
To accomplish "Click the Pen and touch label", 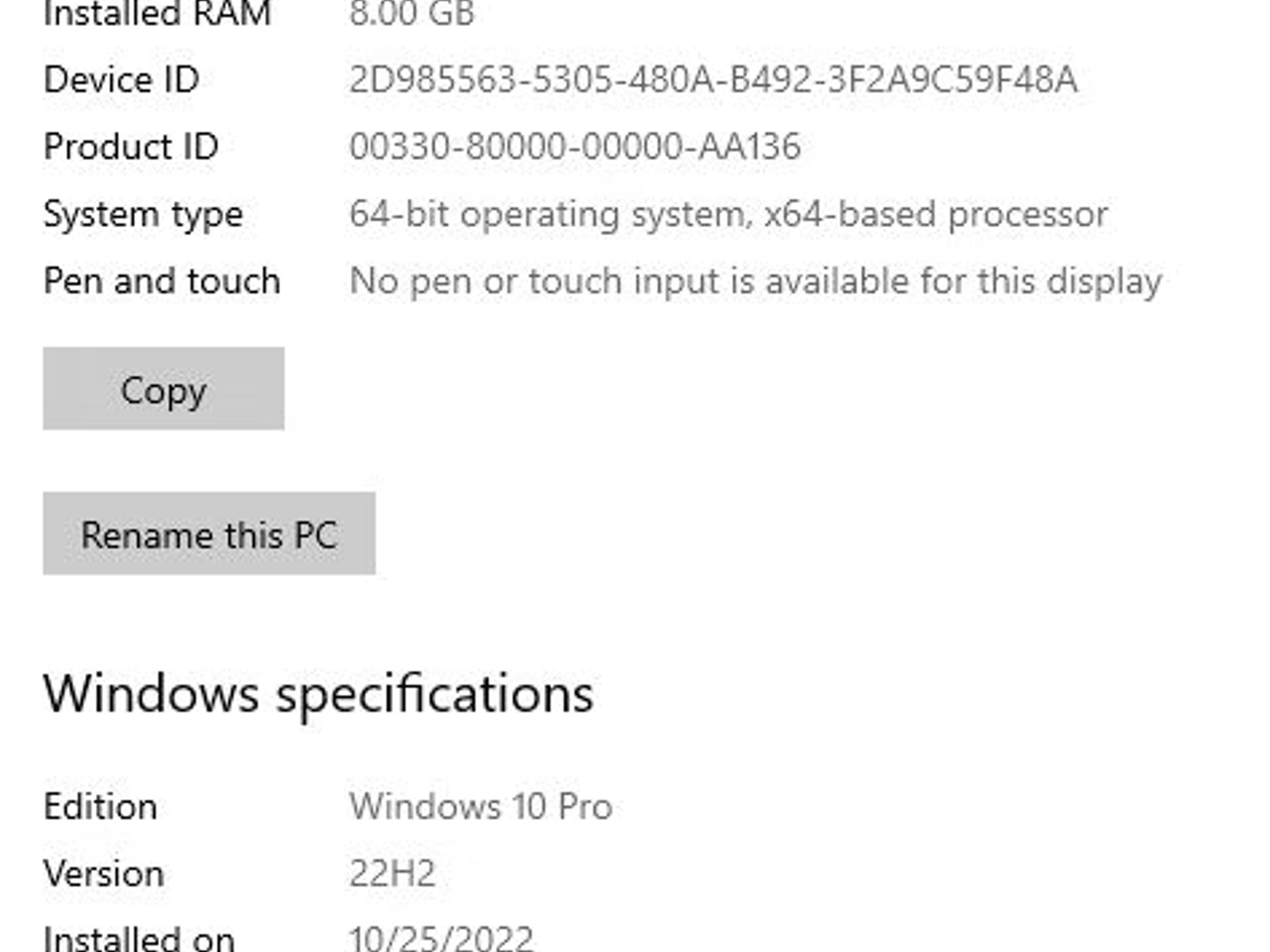I will pyautogui.click(x=162, y=281).
